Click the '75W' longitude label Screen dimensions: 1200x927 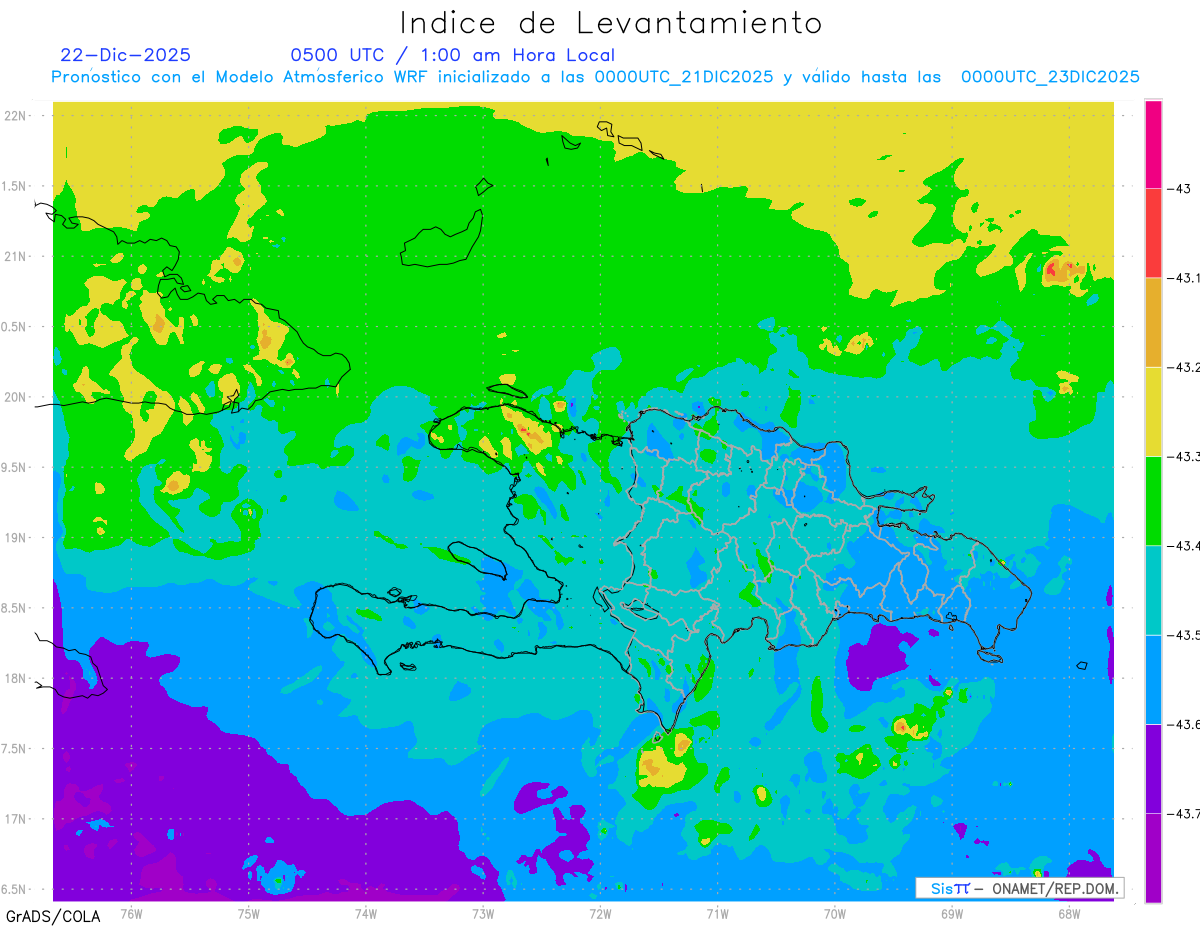[249, 913]
